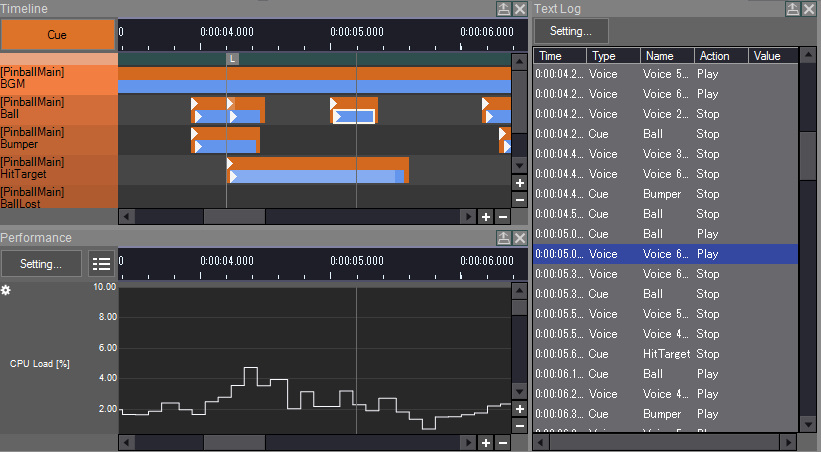Sort the Text Log by Action column
The image size is (821, 452).
720,56
